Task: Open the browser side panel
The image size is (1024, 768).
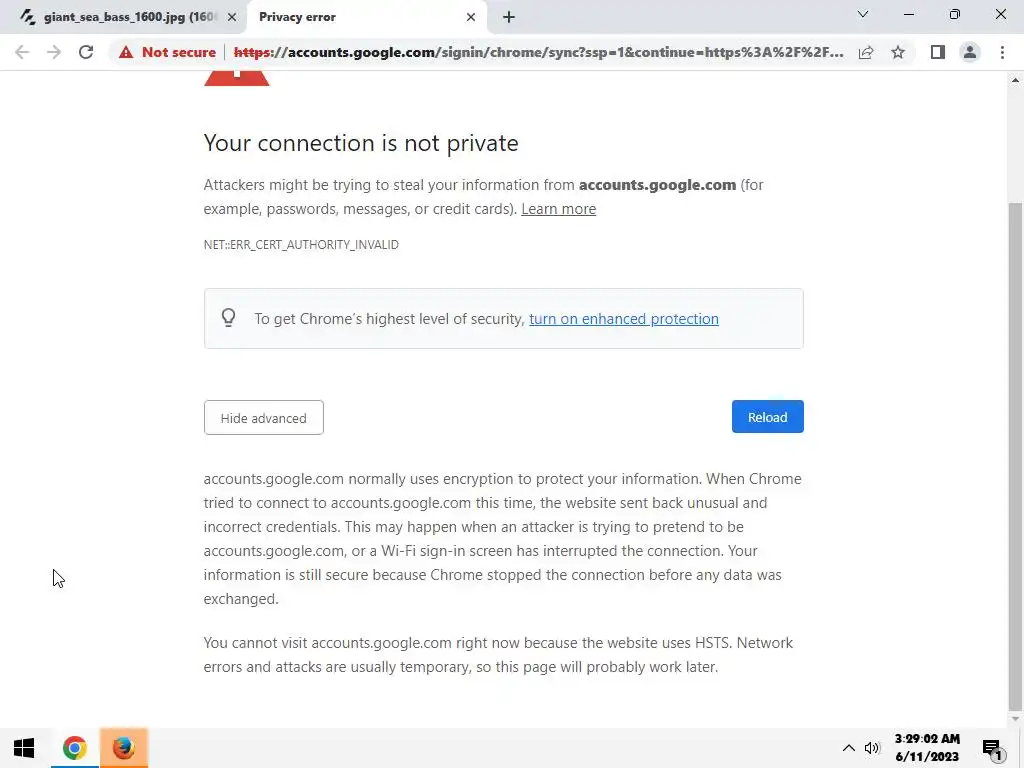Action: point(937,52)
